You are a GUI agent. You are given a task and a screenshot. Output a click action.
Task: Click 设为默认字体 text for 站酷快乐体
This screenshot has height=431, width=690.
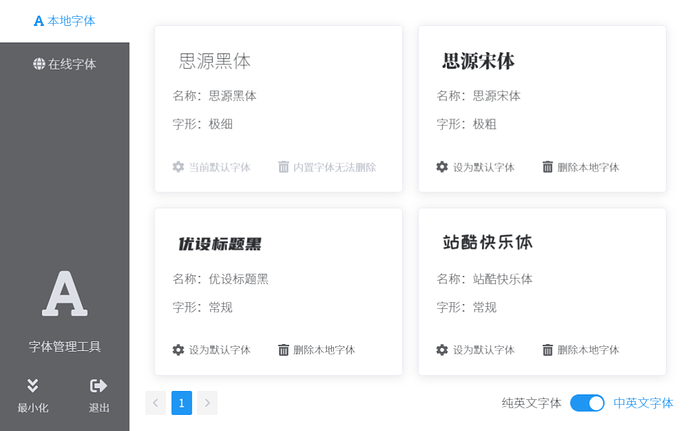[x=483, y=350]
